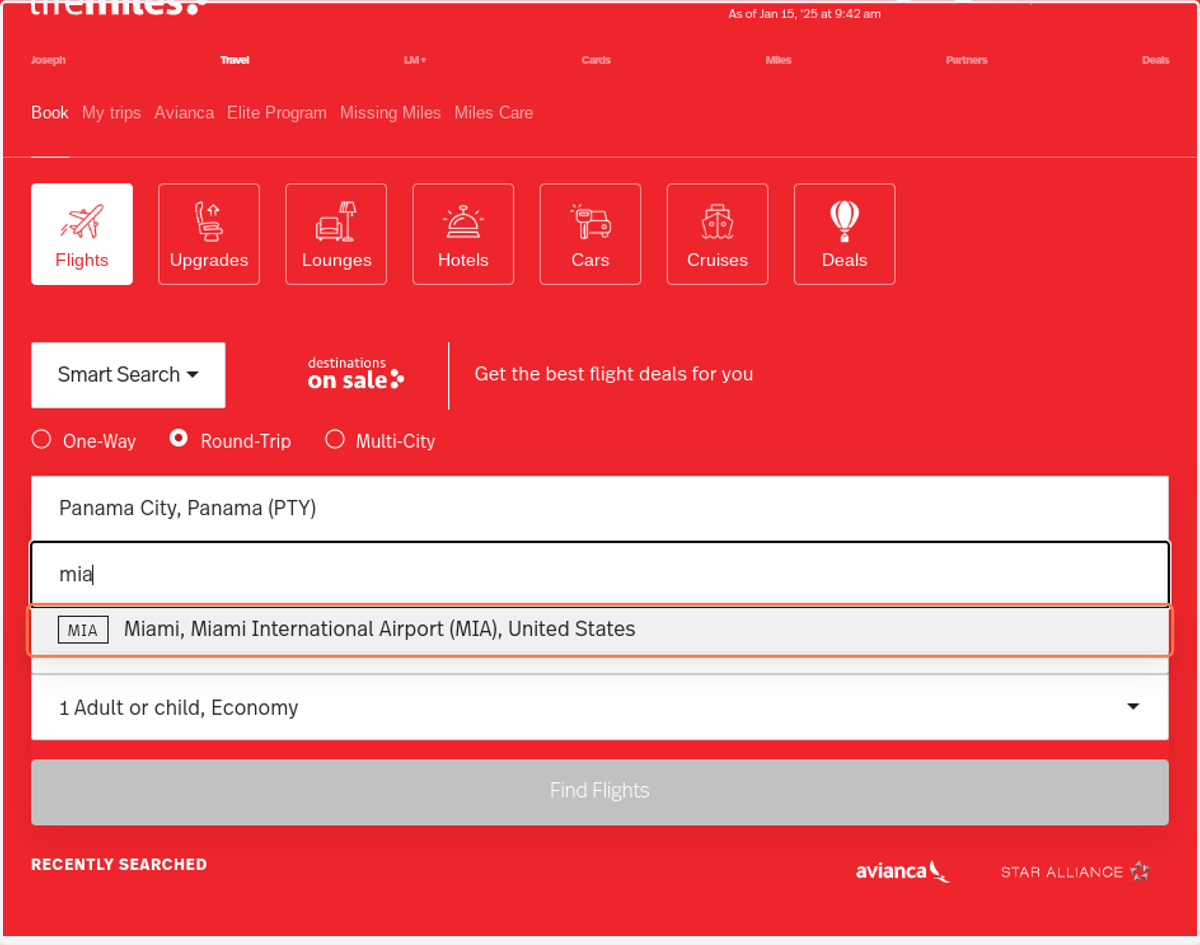Open the Miles top menu
The width and height of the screenshot is (1200, 945).
779,60
